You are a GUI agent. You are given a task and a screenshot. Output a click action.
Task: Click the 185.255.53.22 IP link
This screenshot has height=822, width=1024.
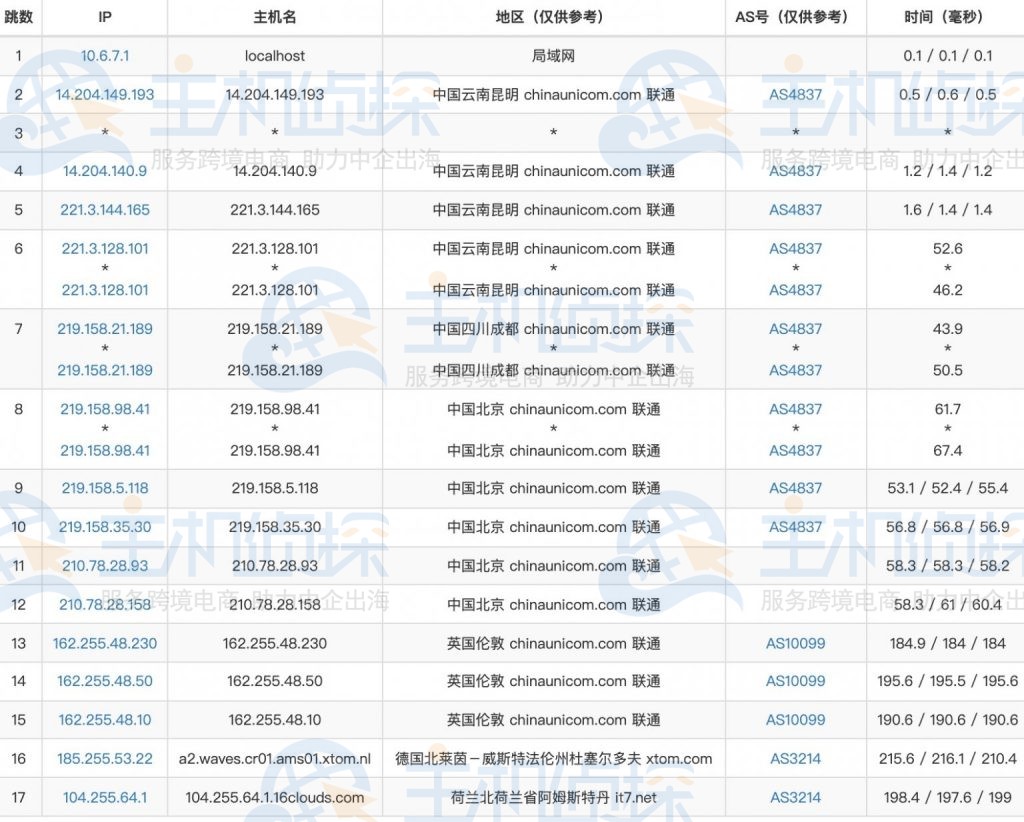pos(104,758)
